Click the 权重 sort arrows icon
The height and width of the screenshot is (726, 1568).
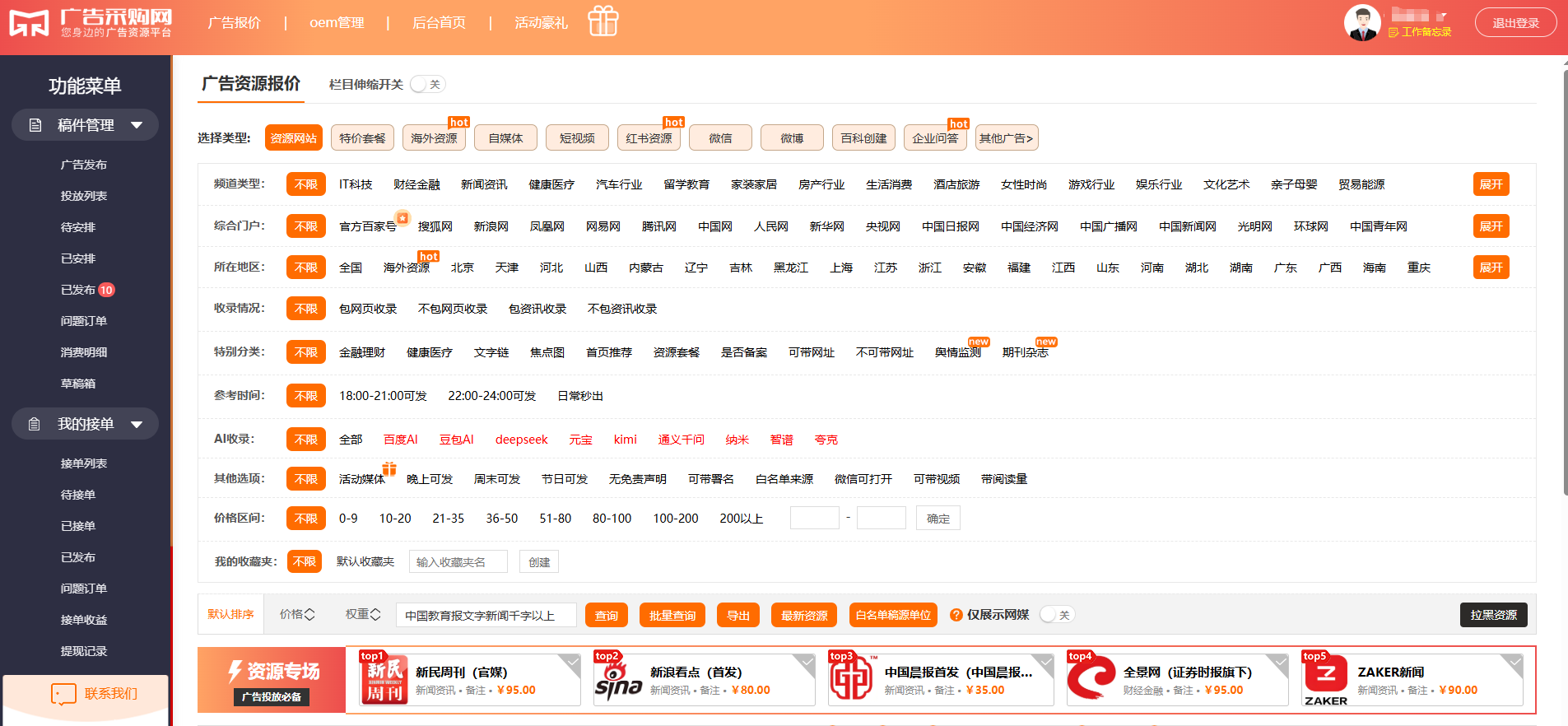(x=375, y=614)
